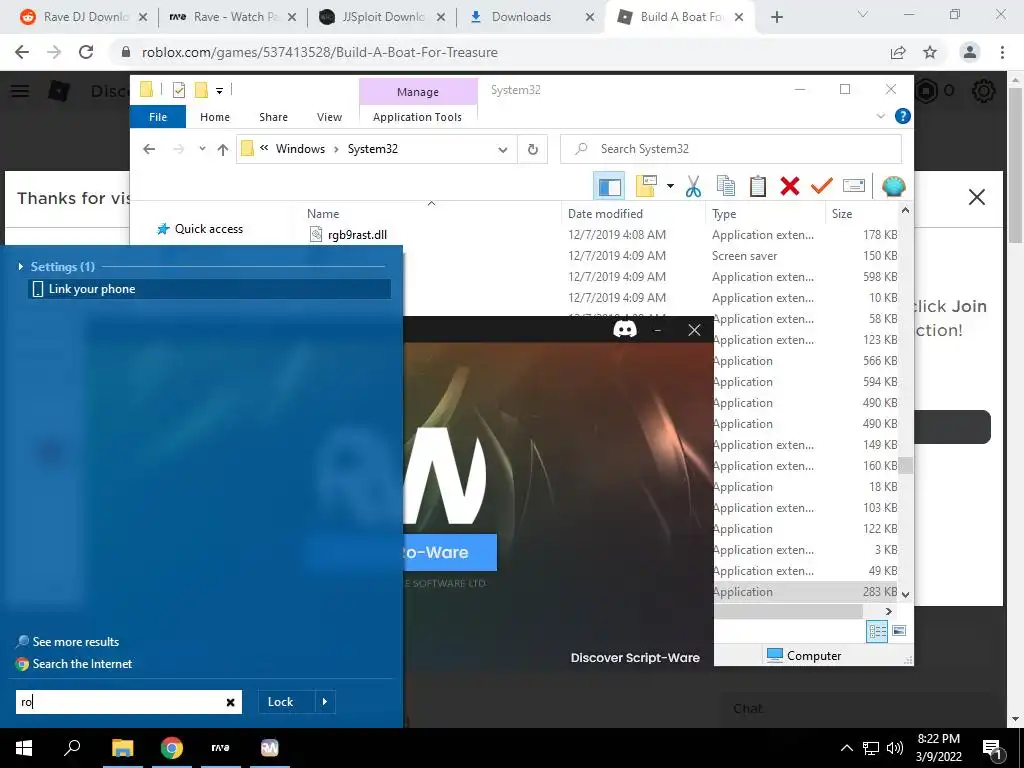Switch to the Home ribbon tab

(215, 117)
